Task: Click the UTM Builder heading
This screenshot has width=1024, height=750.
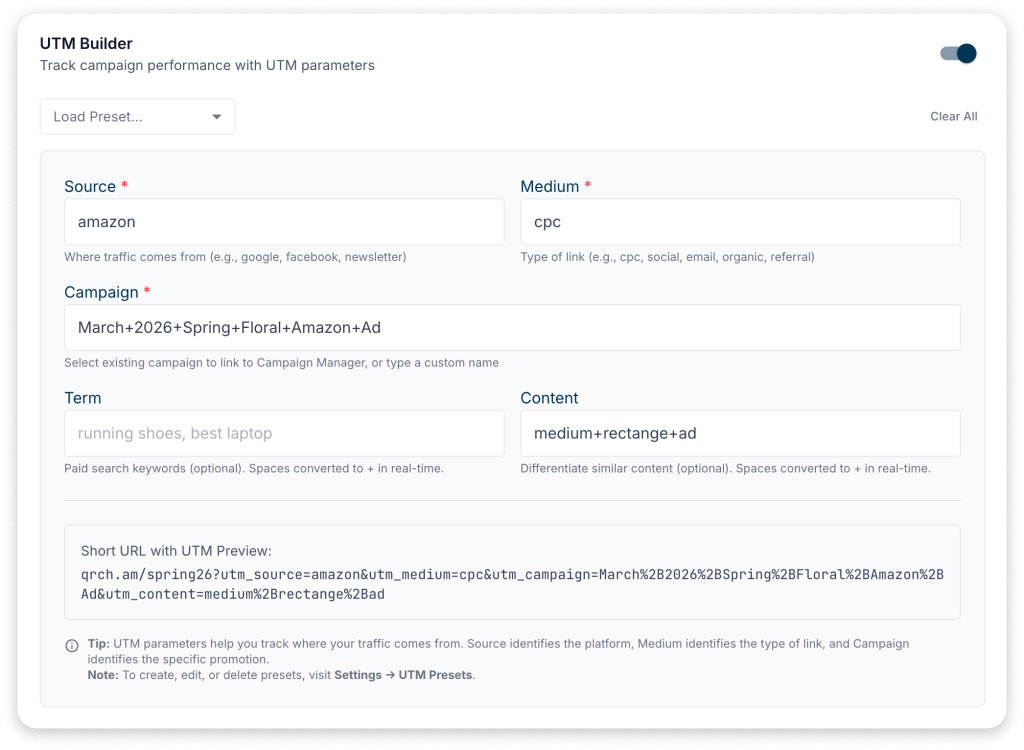Action: coord(86,43)
